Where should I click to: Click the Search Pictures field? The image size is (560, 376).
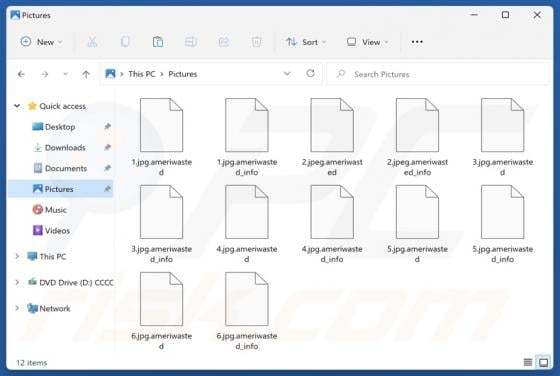(x=438, y=74)
